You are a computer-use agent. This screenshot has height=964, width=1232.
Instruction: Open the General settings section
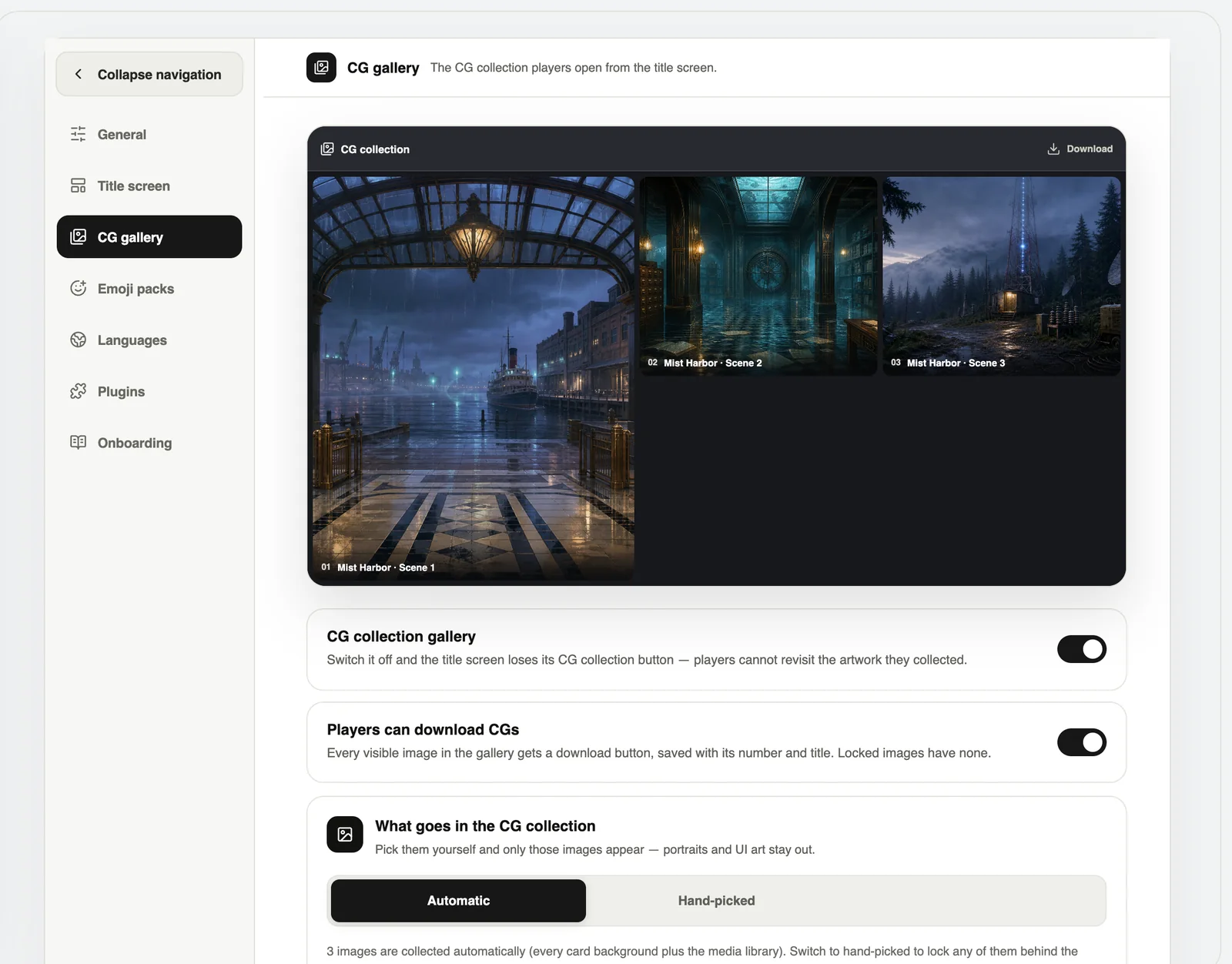click(x=149, y=134)
